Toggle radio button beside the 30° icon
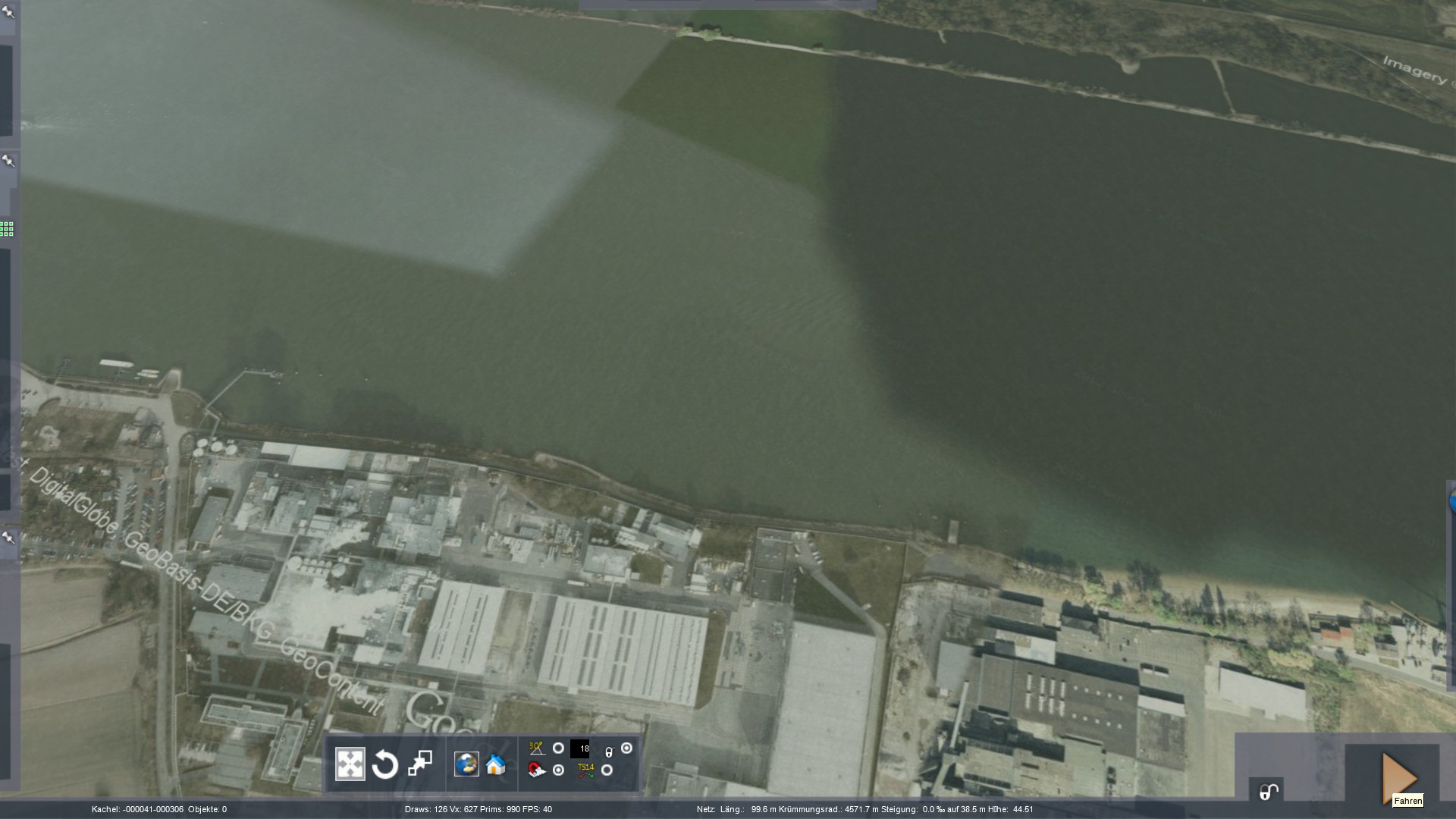 558,748
